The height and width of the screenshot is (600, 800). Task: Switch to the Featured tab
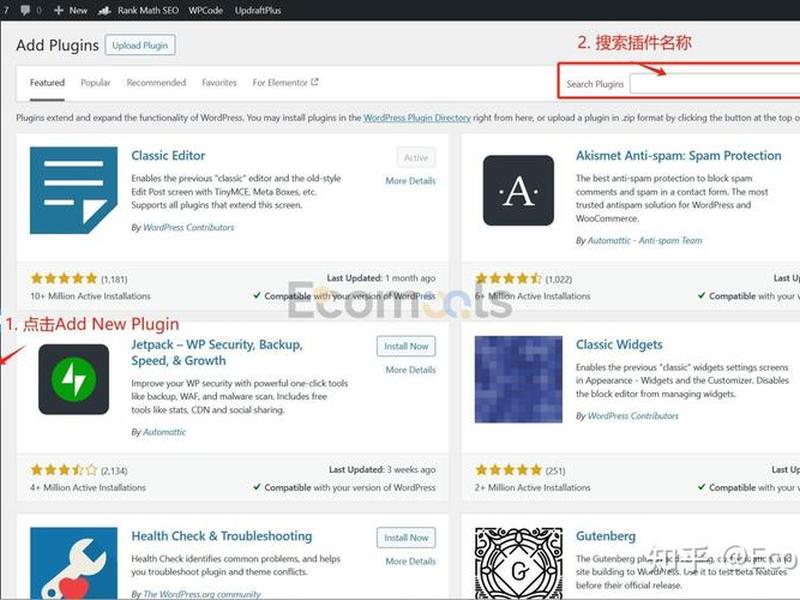click(x=47, y=83)
